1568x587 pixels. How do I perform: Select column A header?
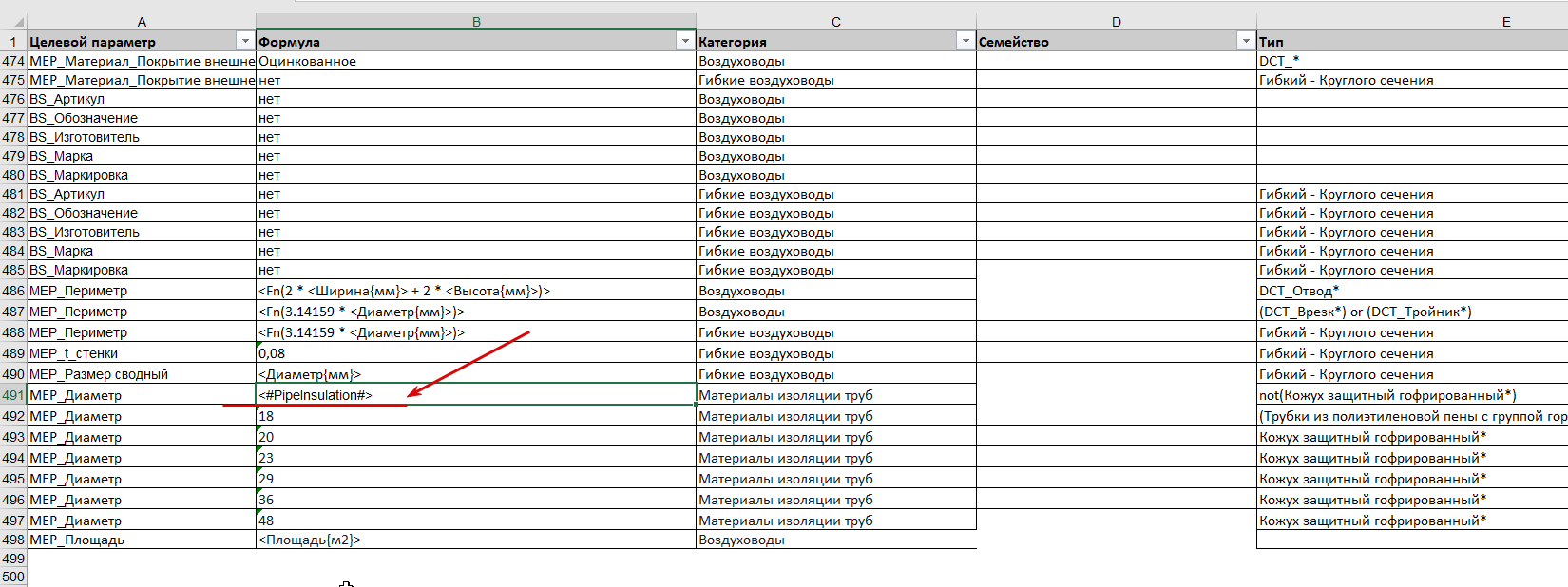coord(142,21)
